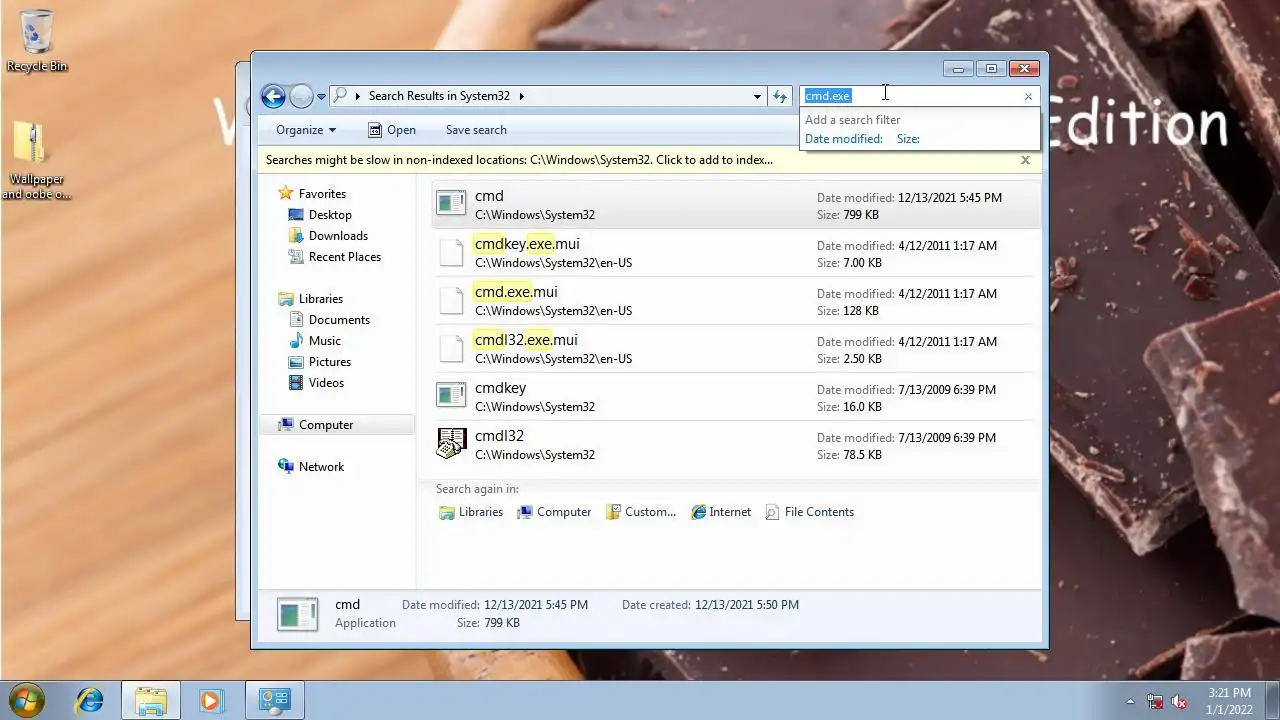Dismiss the yellow information bar
The image size is (1280, 720).
[1025, 160]
